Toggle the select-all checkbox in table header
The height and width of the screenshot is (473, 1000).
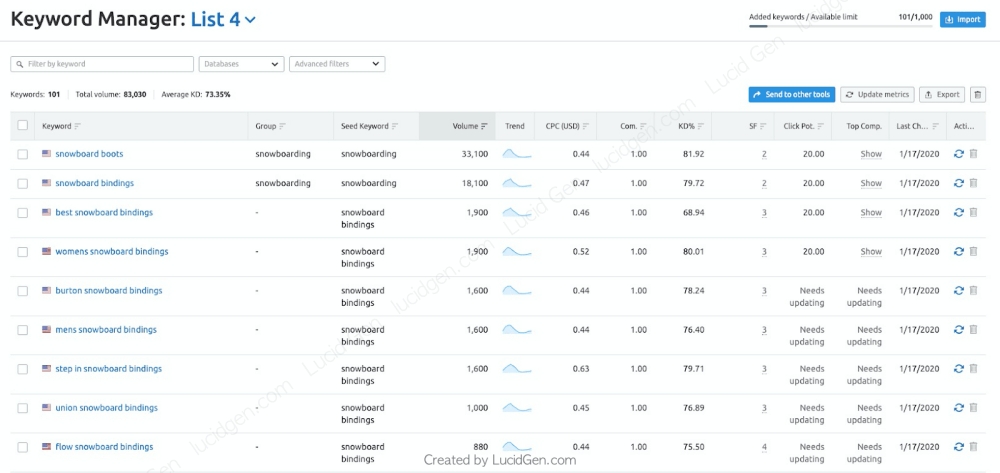coord(22,126)
